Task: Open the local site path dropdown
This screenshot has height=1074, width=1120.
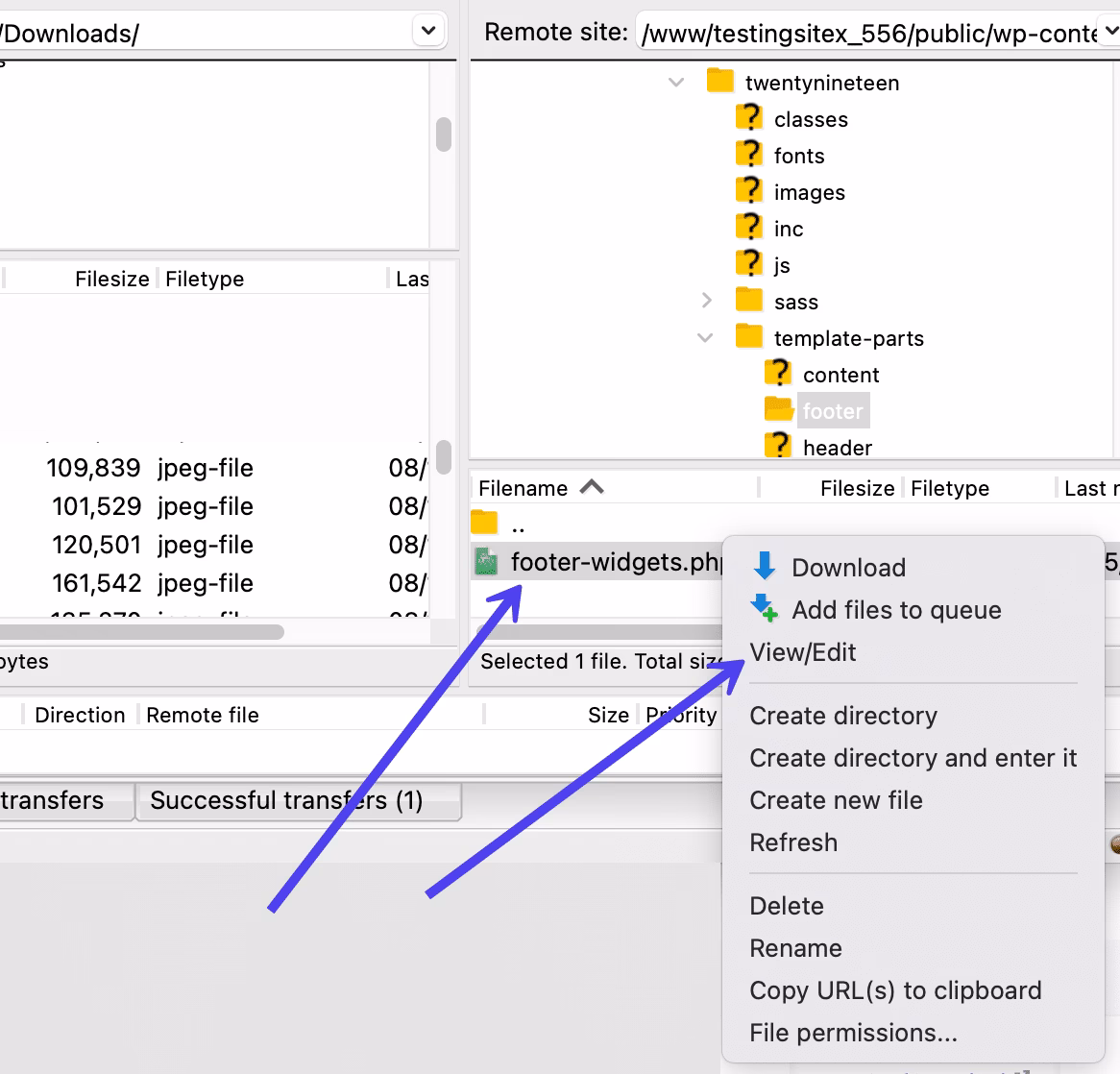Action: tap(428, 31)
